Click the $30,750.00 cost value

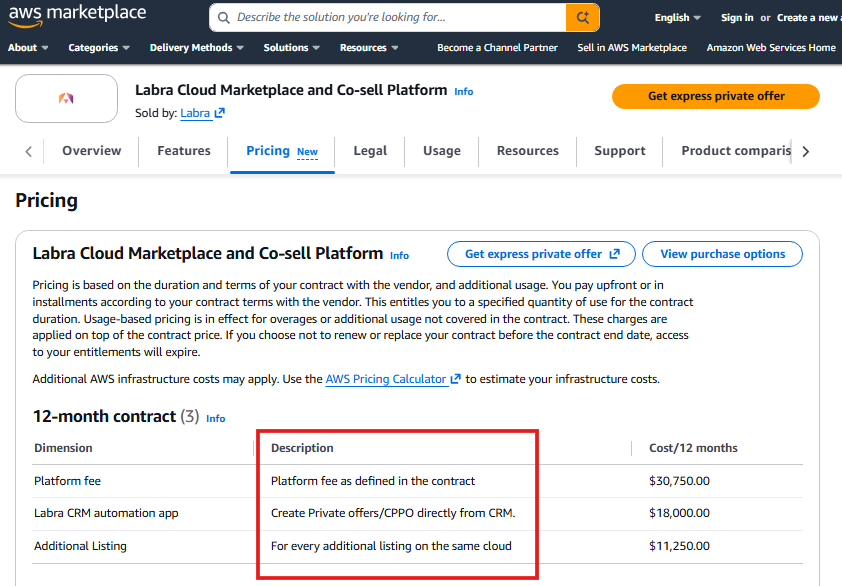coord(679,481)
